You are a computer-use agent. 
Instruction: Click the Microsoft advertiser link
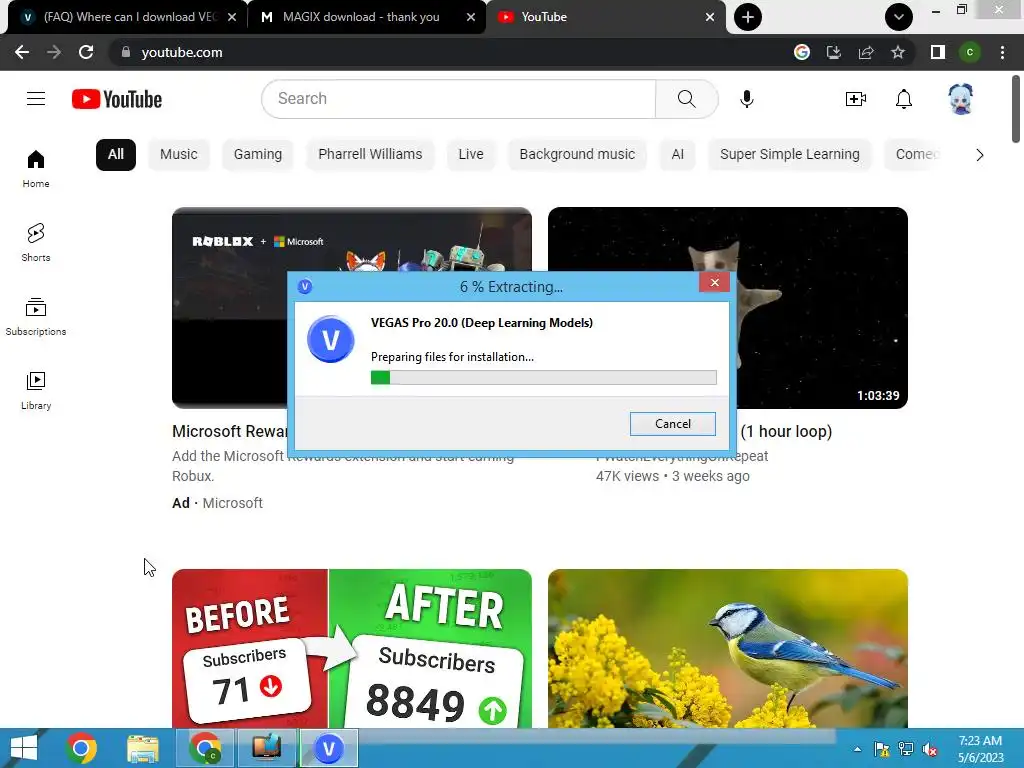[x=232, y=503]
